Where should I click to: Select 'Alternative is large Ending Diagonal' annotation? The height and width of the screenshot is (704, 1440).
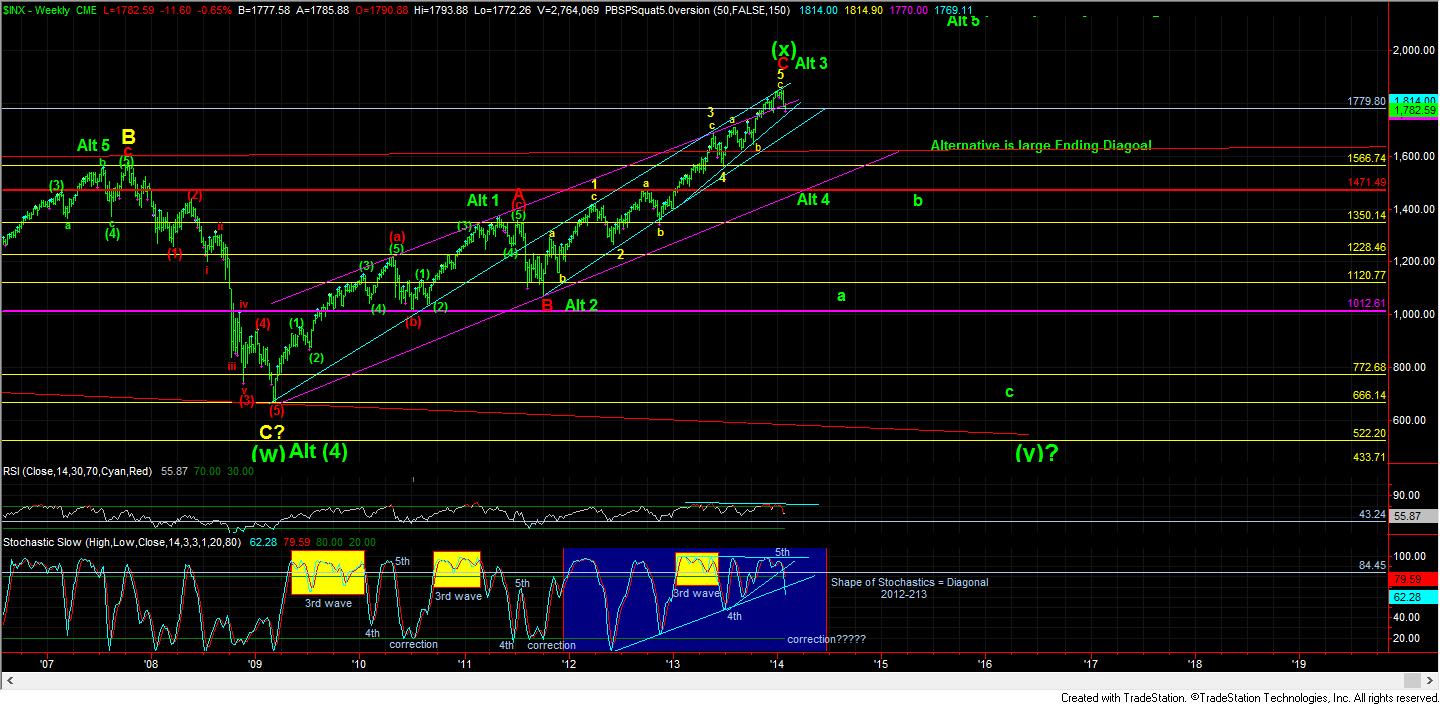pyautogui.click(x=1040, y=146)
